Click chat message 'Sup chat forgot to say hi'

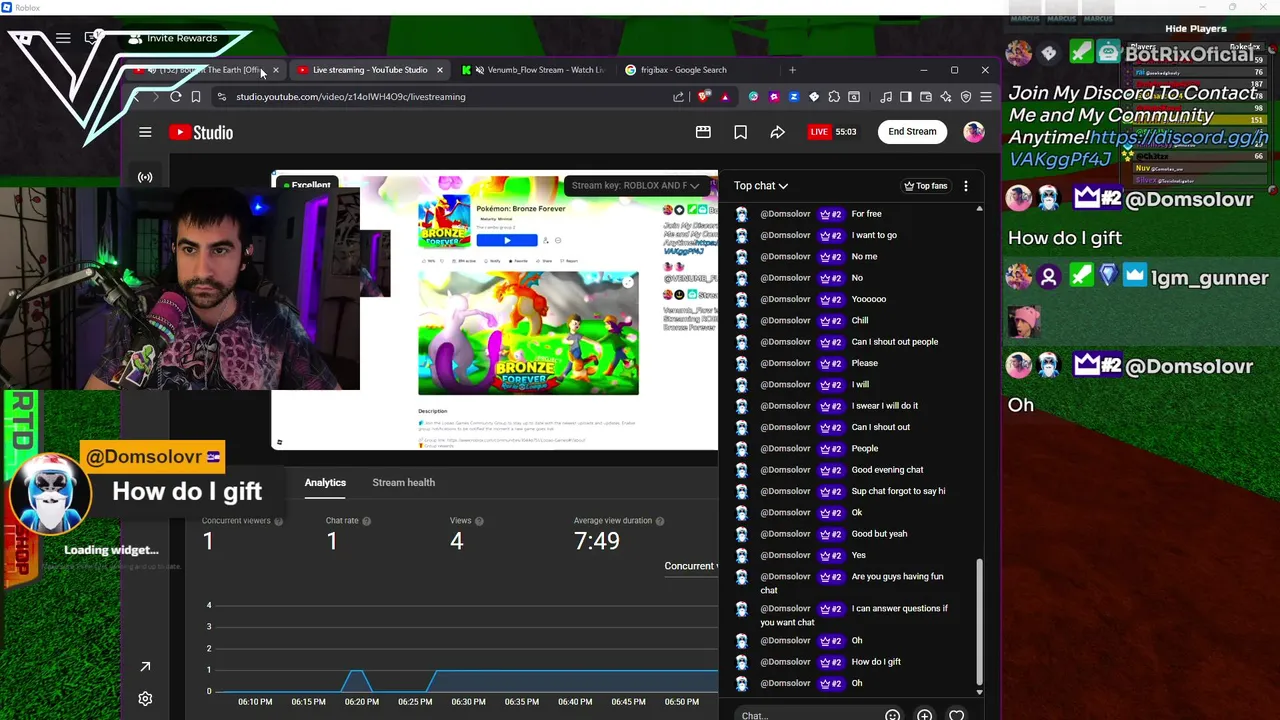point(898,491)
